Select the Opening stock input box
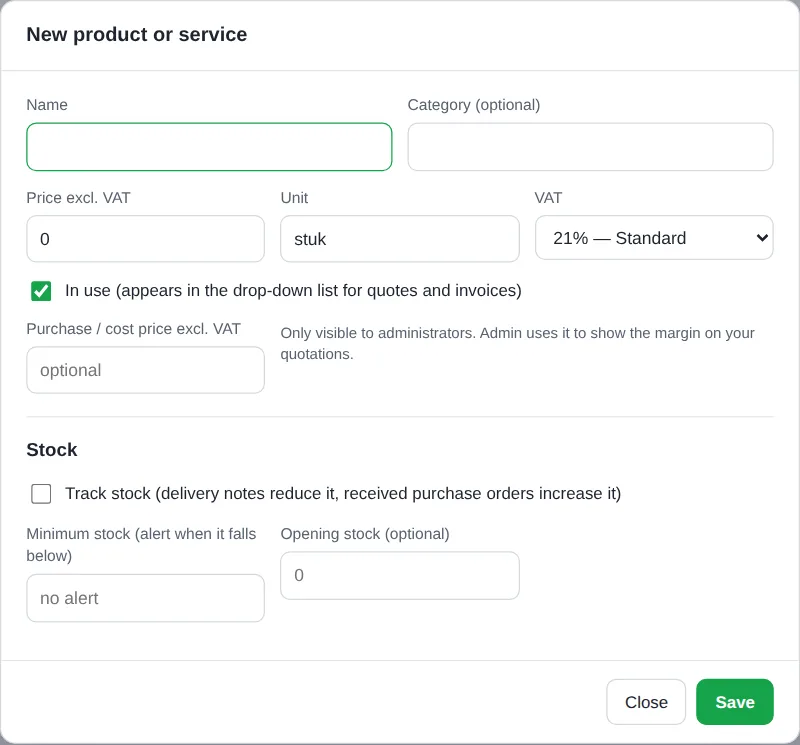Viewport: 800px width, 745px height. pos(399,576)
